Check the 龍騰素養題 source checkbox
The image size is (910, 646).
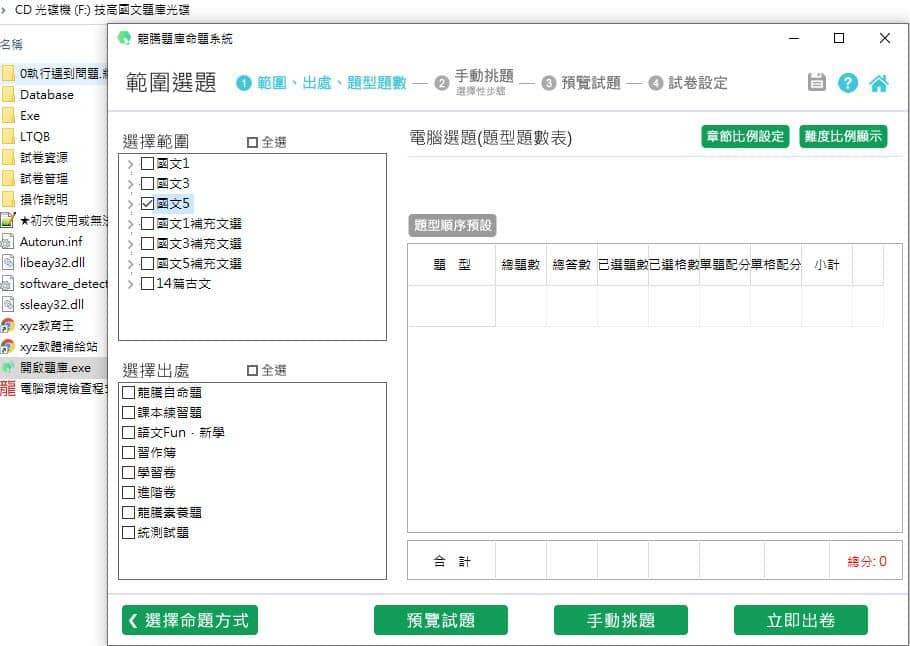click(x=129, y=513)
